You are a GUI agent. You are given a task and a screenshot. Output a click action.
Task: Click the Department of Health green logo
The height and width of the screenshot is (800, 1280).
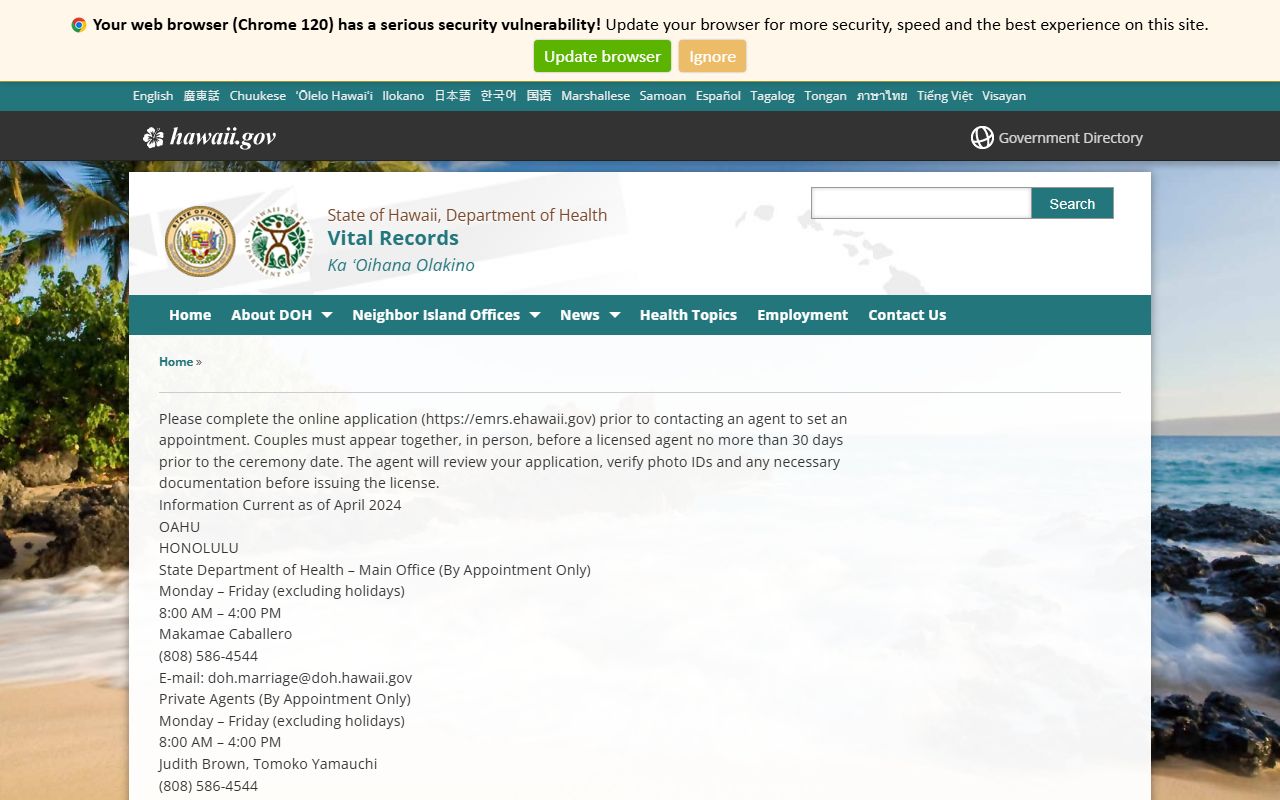click(x=278, y=241)
